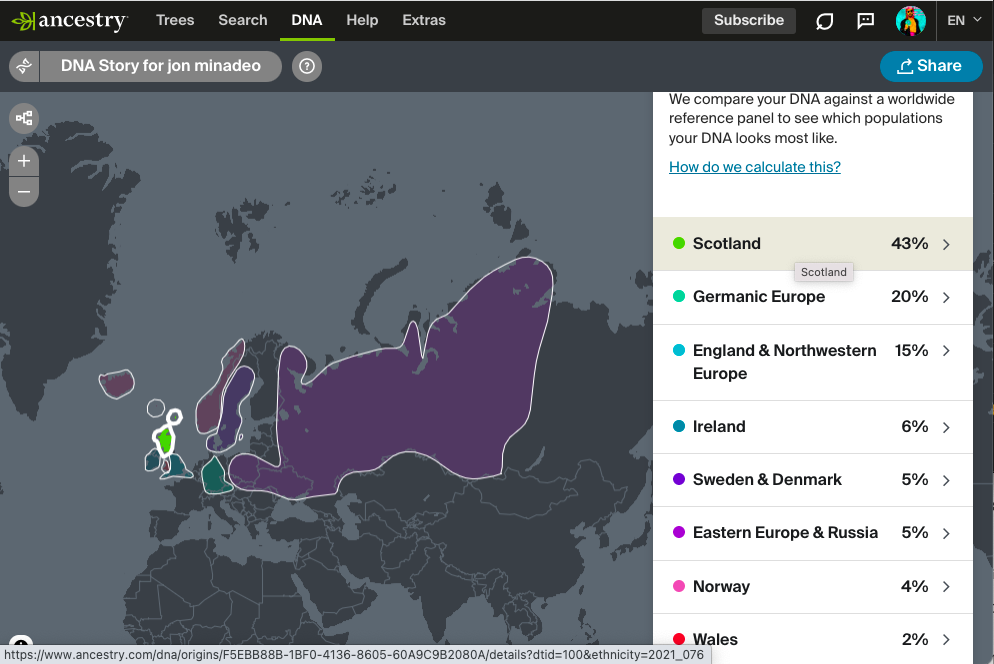Select the Wales row
Viewport: 994px width, 664px height.
click(813, 639)
